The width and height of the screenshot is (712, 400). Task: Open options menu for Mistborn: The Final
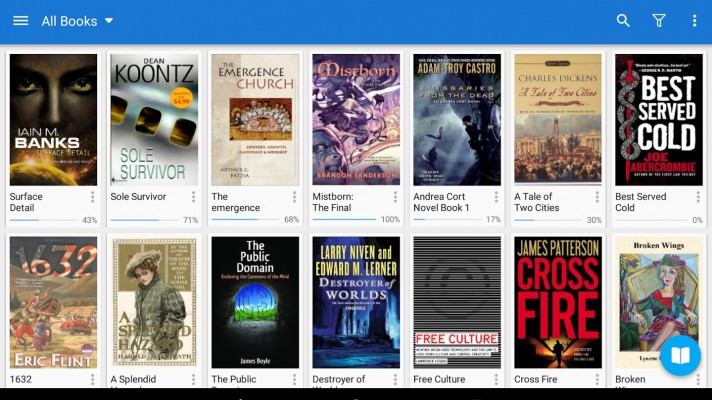396,197
